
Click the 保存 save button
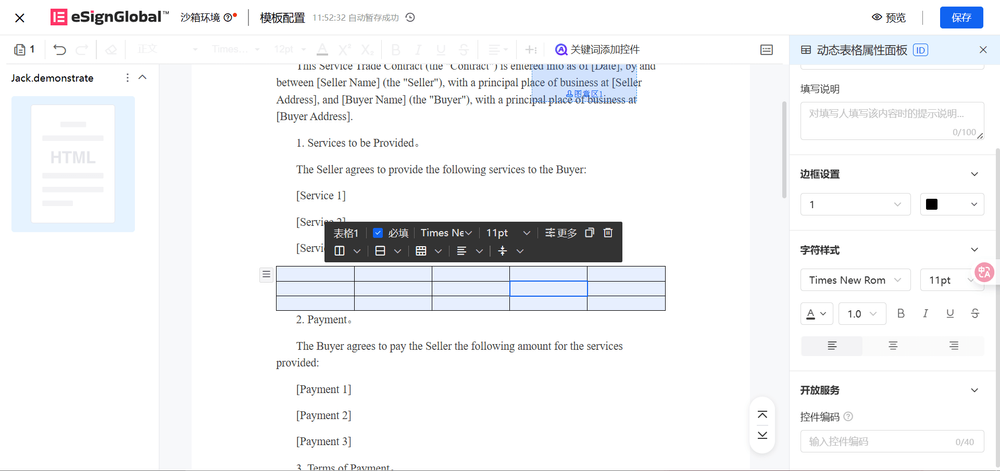pyautogui.click(x=961, y=17)
